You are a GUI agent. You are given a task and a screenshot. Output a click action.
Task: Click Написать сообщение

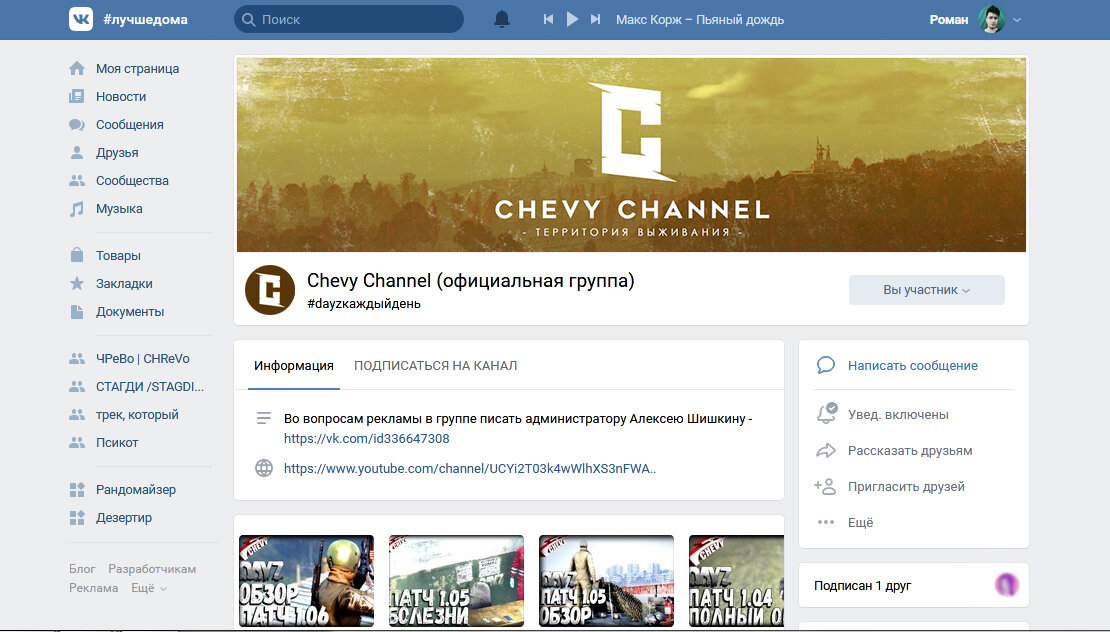click(912, 365)
